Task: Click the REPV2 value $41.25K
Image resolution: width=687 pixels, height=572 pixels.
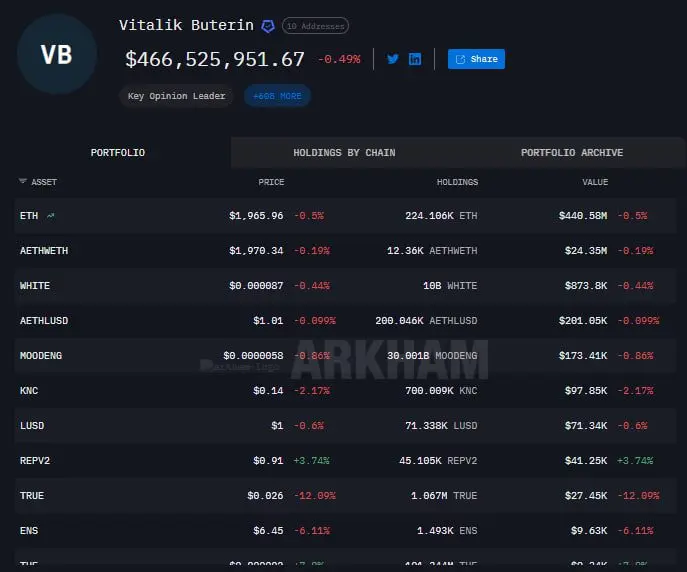Action: point(586,461)
